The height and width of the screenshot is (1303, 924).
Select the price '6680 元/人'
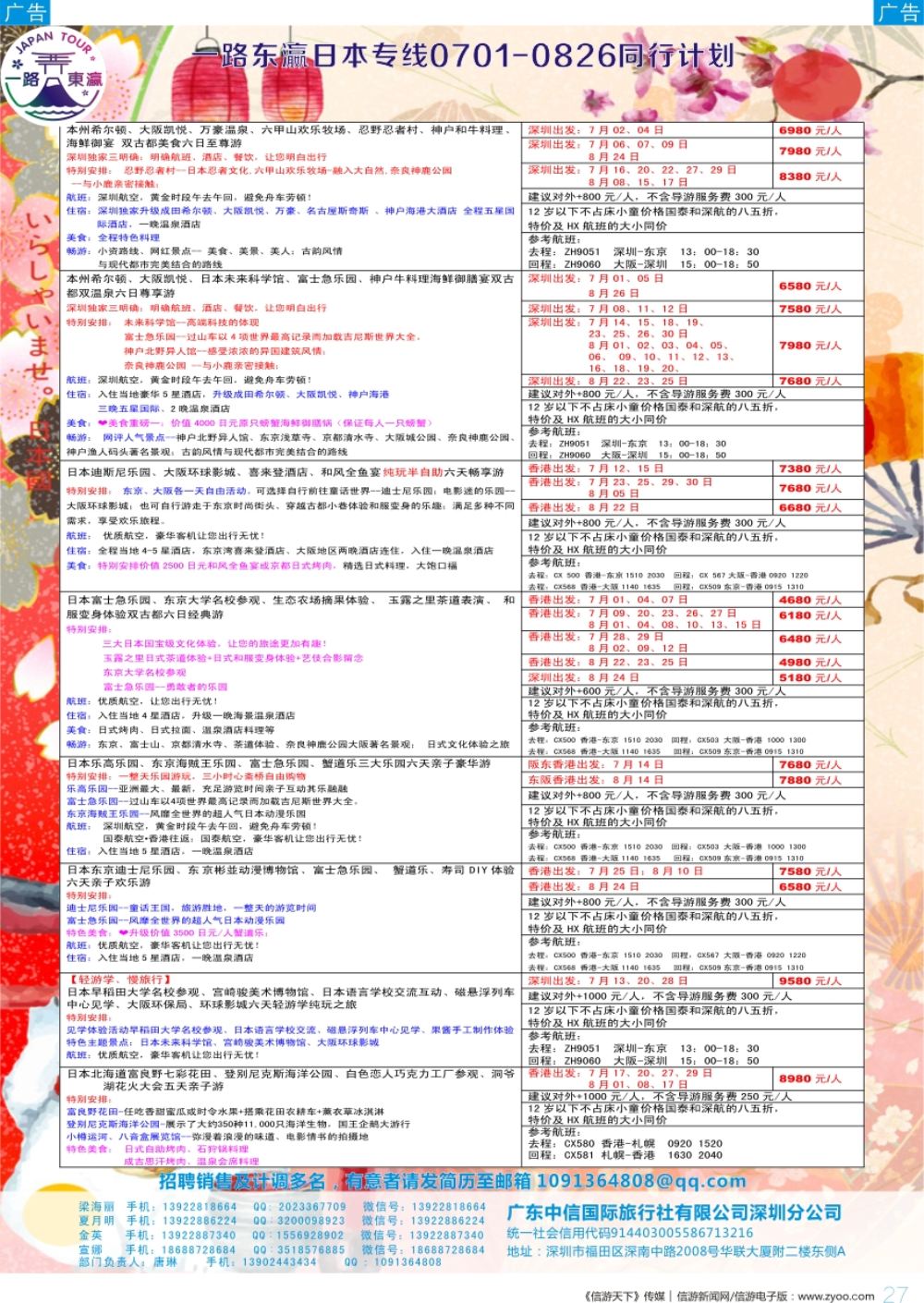tap(809, 508)
